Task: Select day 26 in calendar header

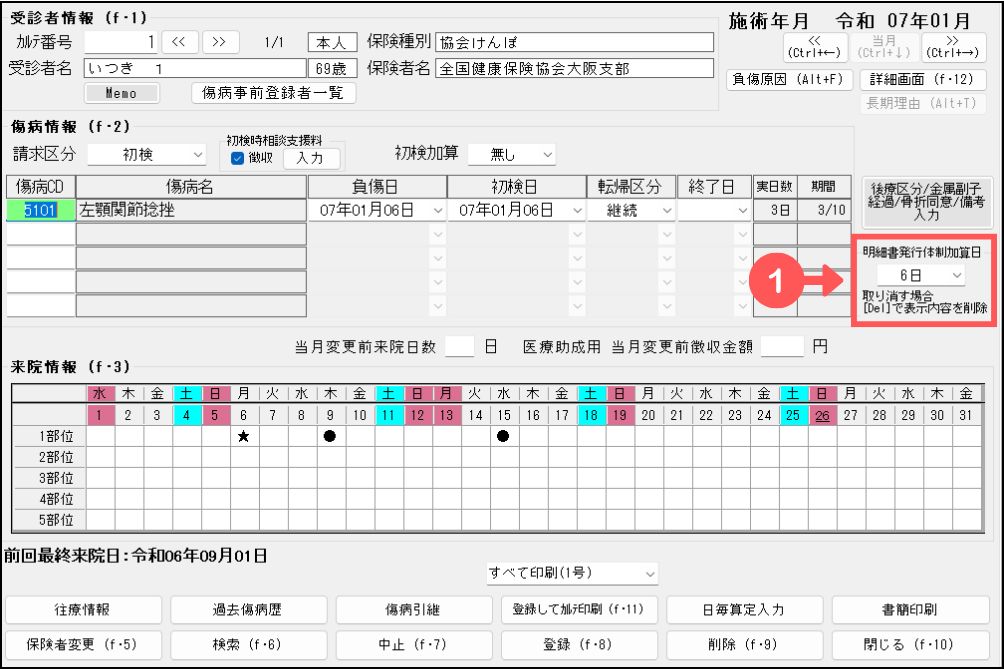Action: (x=822, y=414)
